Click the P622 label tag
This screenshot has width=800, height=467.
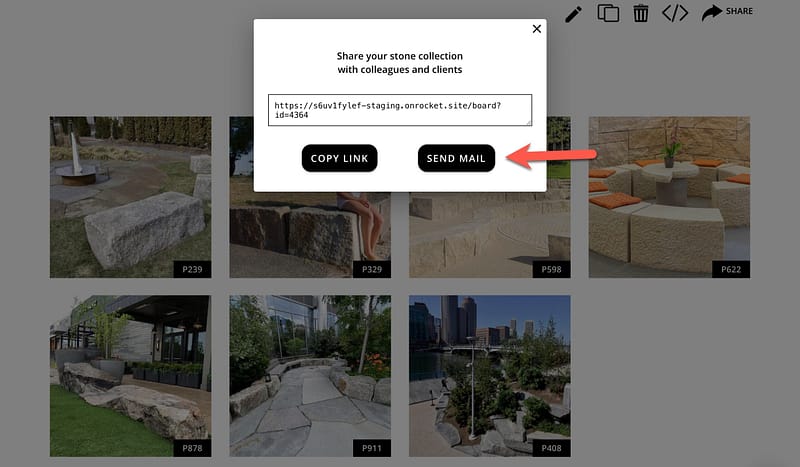click(730, 269)
